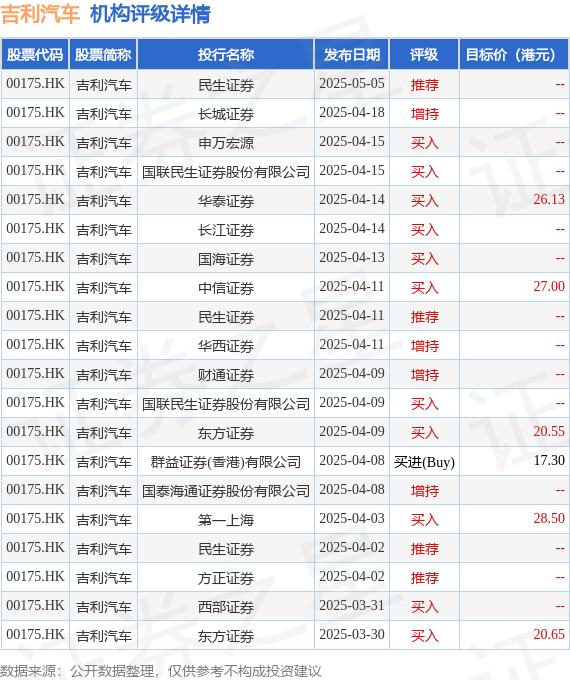Click the 目标价（港元） column header
Viewport: 570px width, 680px height.
(514, 54)
